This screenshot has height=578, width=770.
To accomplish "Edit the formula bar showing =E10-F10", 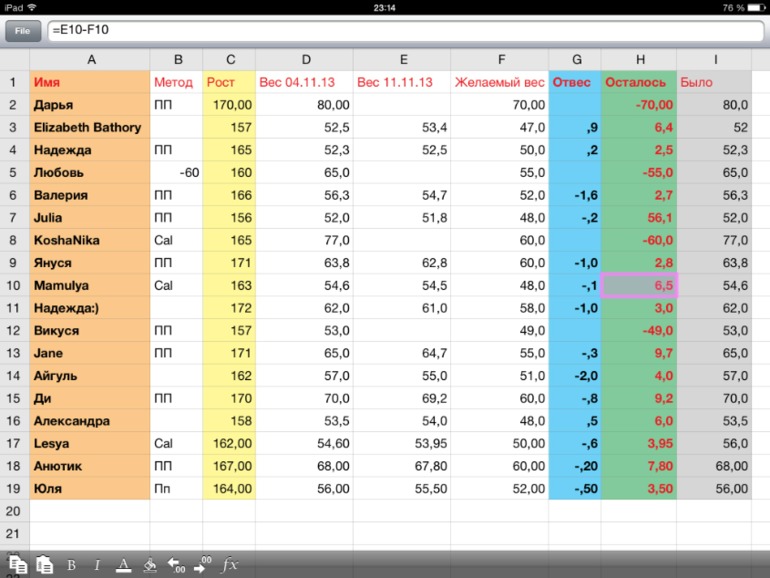I will pyautogui.click(x=406, y=30).
